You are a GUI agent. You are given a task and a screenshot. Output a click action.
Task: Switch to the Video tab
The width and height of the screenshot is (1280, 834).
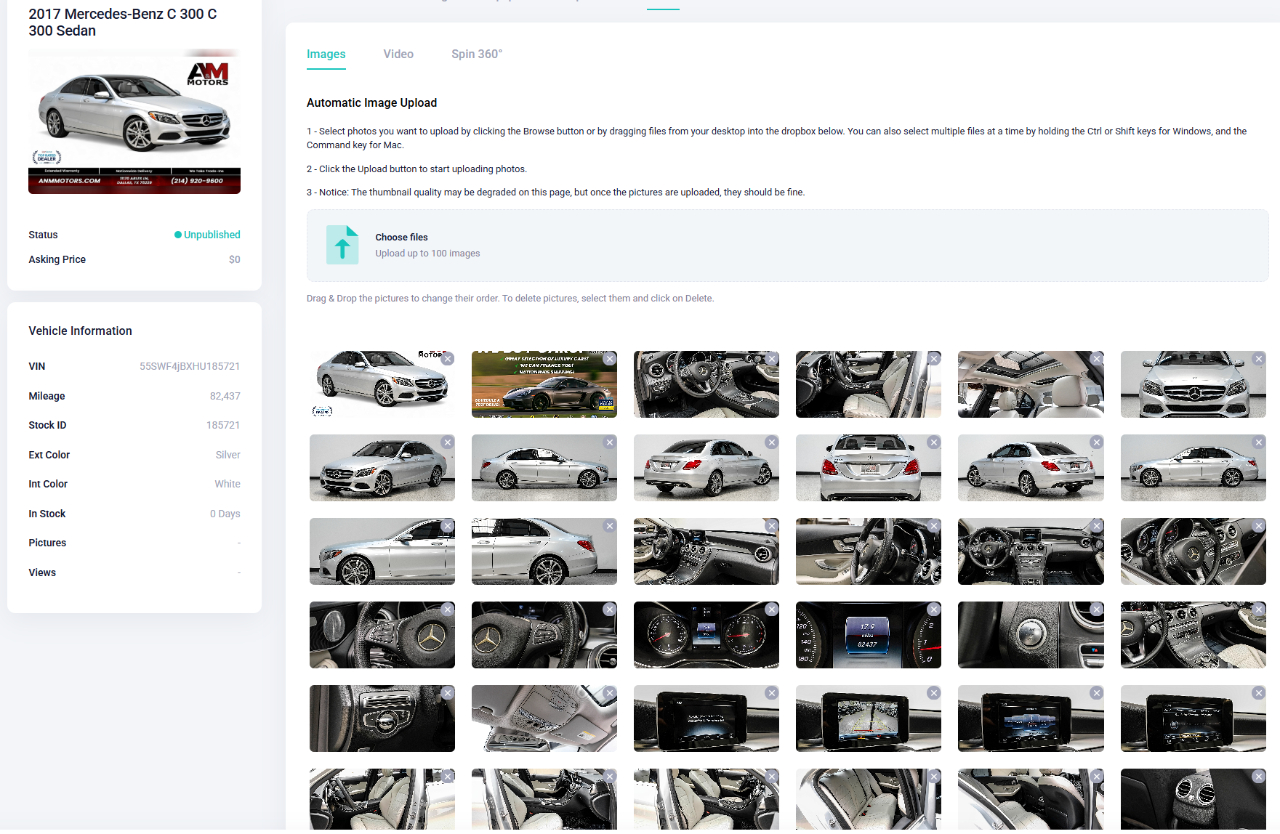(x=398, y=54)
